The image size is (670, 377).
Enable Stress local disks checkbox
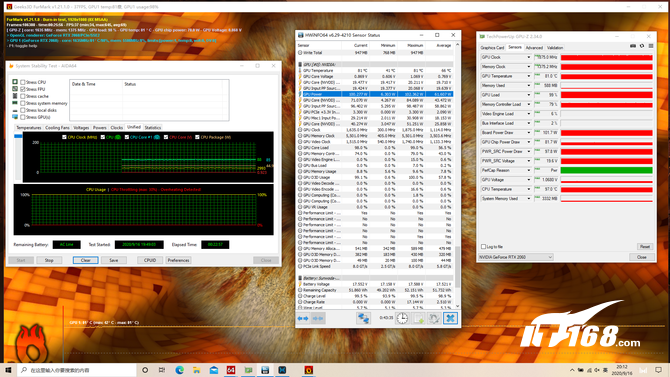23,110
